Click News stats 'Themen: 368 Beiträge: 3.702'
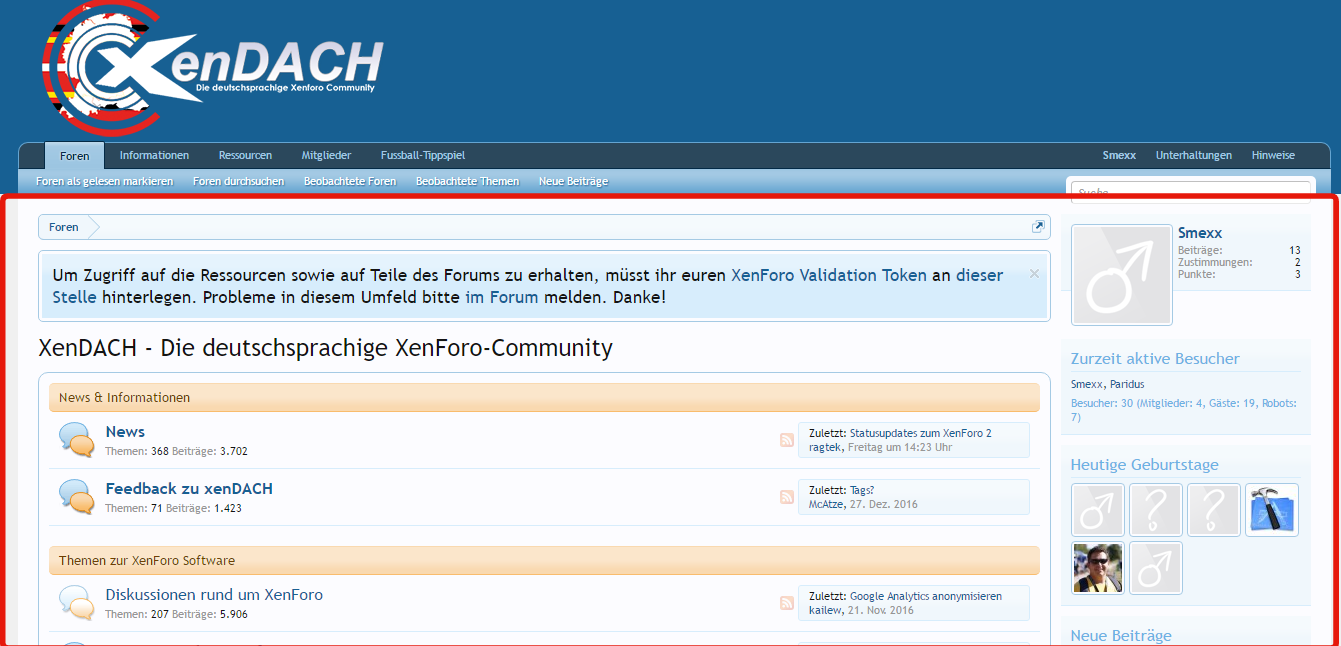 [x=177, y=451]
